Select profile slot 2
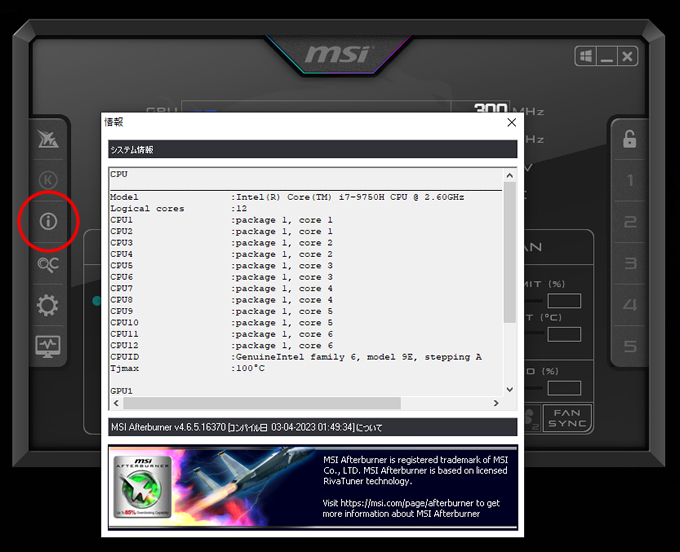This screenshot has height=552, width=680. [630, 222]
